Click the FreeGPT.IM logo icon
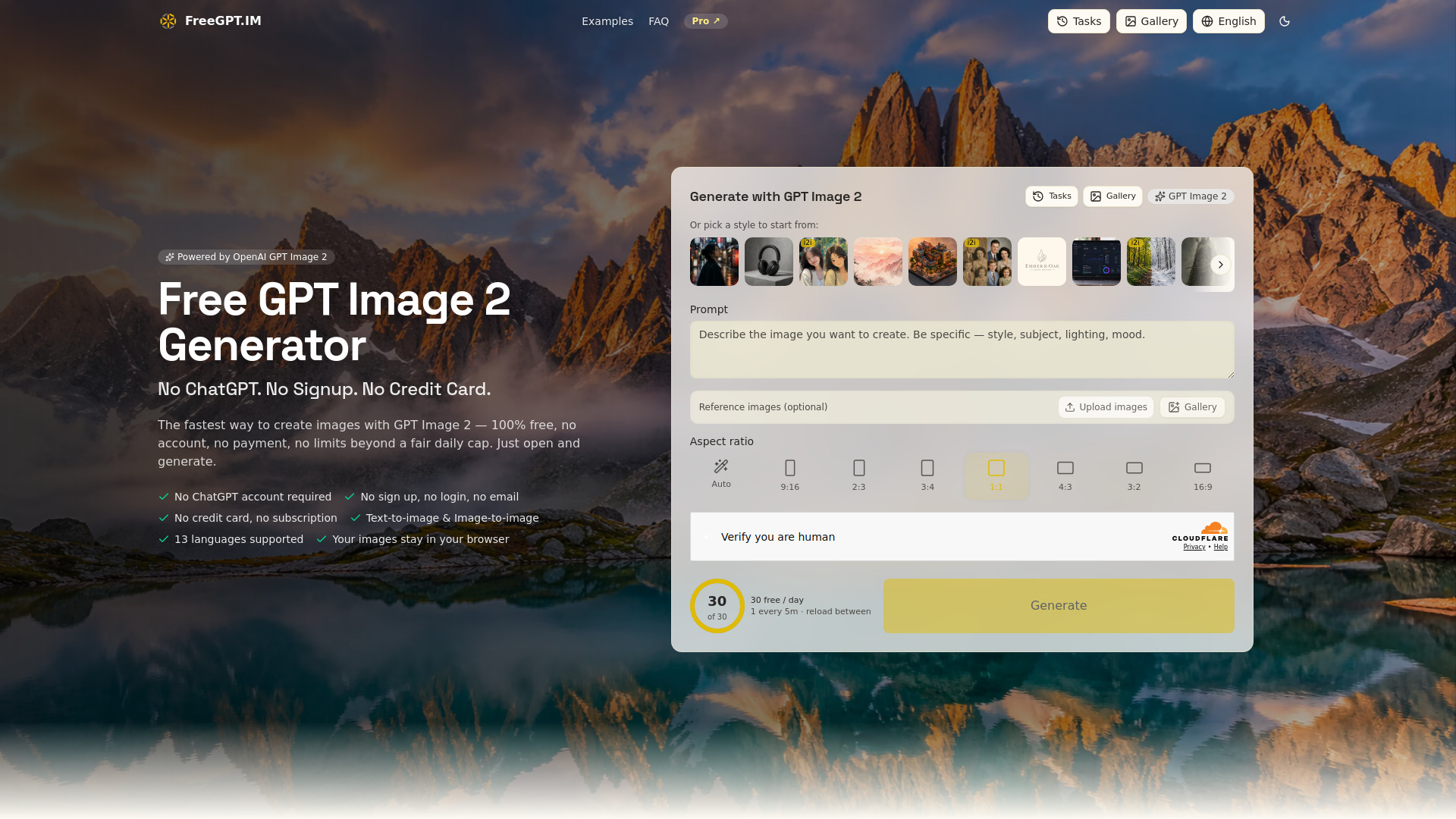 [168, 21]
